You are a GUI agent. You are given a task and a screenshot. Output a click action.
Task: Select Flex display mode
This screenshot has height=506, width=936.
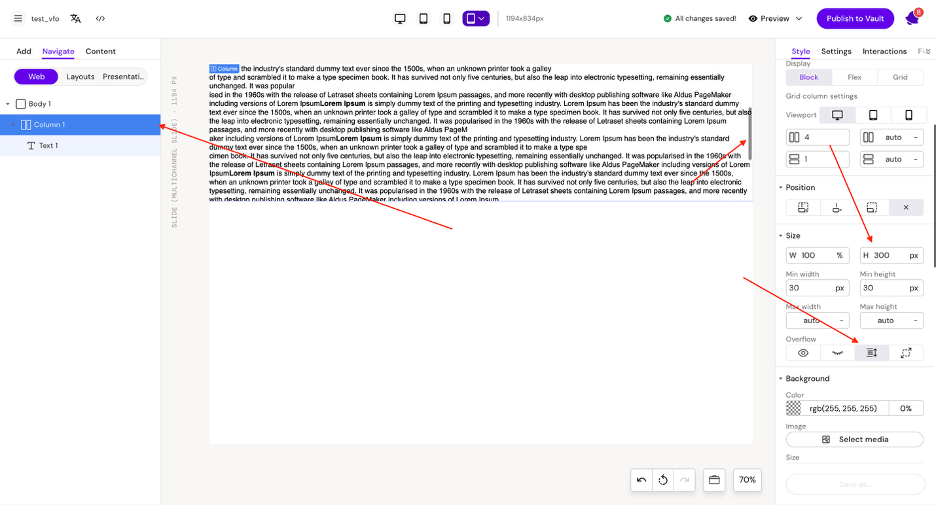click(854, 77)
